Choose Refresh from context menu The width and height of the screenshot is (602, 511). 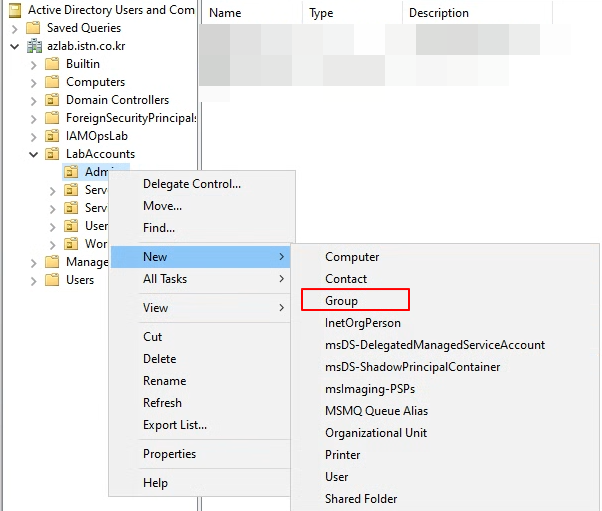[200, 403]
